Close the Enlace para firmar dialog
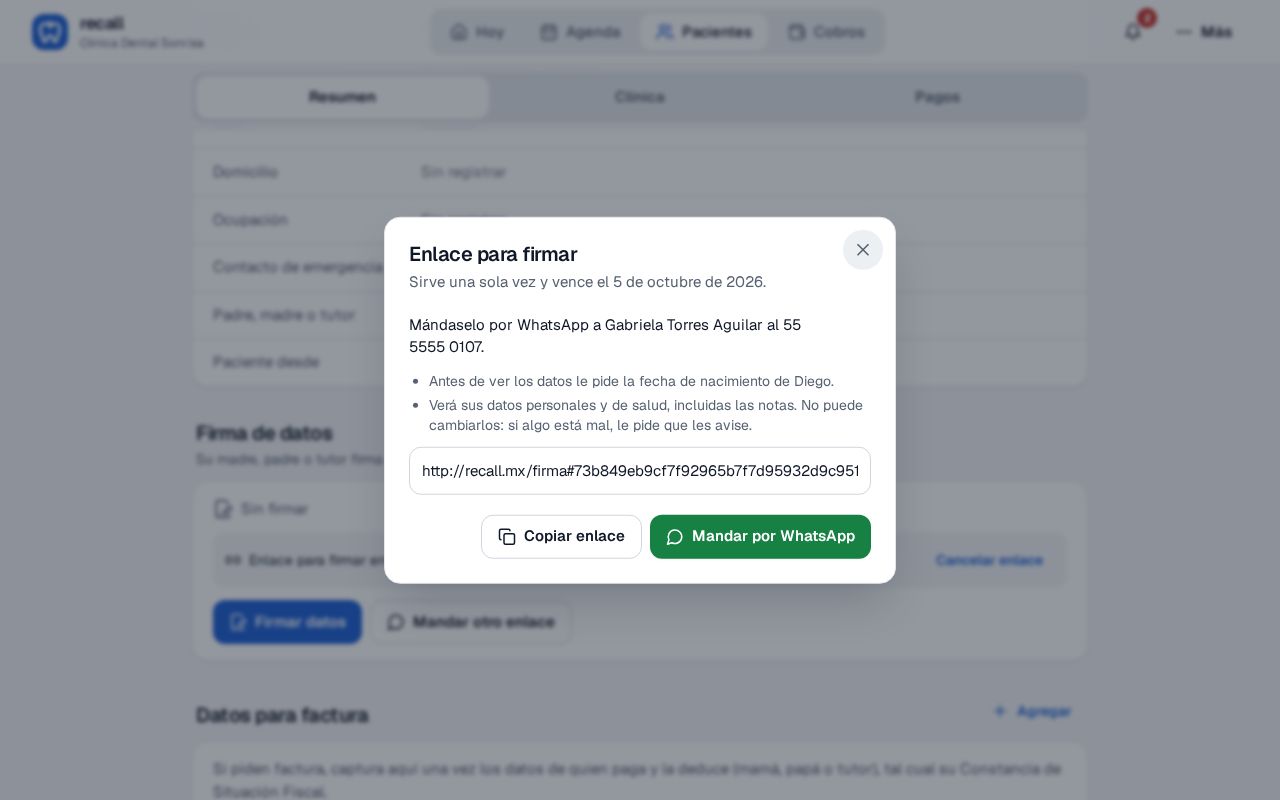The height and width of the screenshot is (800, 1280). 863,250
